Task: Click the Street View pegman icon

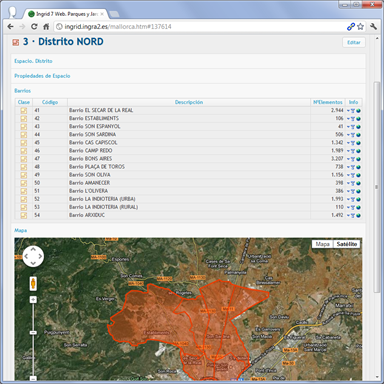Action: point(33,283)
